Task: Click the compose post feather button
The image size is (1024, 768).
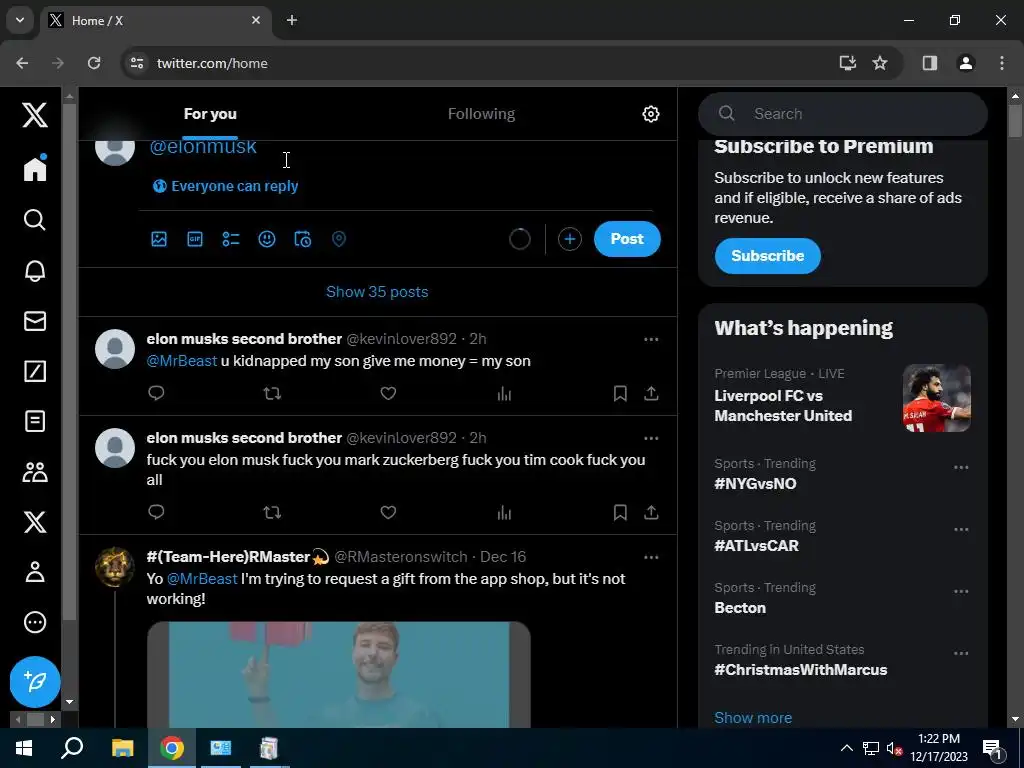Action: pyautogui.click(x=35, y=682)
